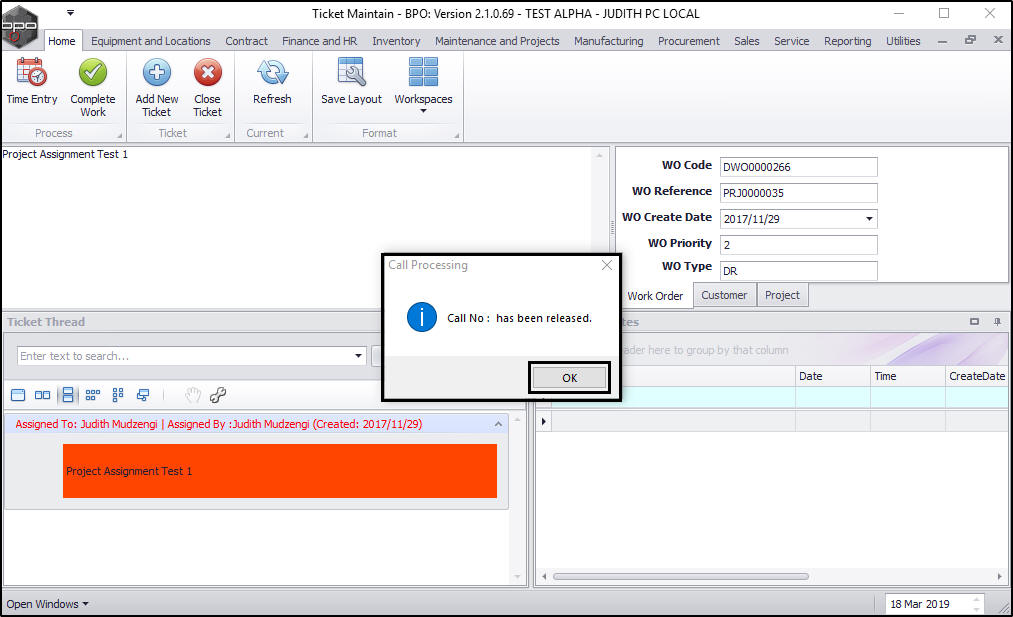The image size is (1013, 617).
Task: Sort by the Time column header
Action: click(908, 376)
